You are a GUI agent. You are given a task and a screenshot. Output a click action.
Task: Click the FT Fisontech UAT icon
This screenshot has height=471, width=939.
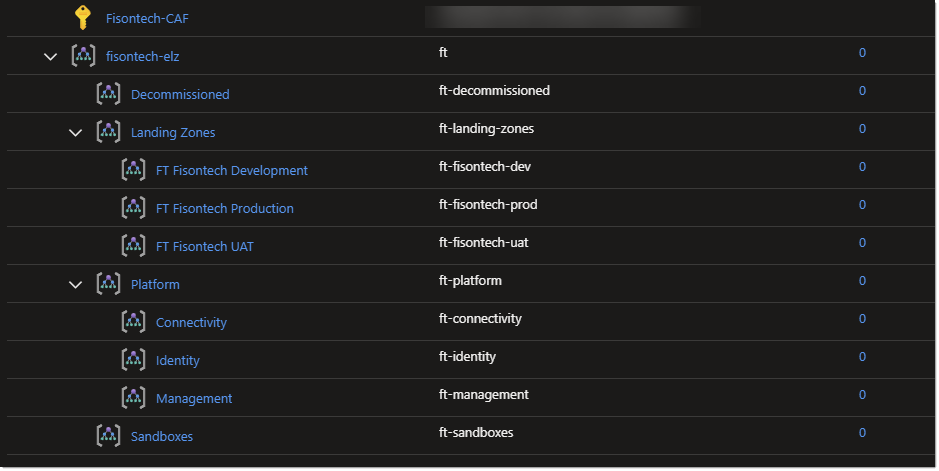pyautogui.click(x=134, y=245)
